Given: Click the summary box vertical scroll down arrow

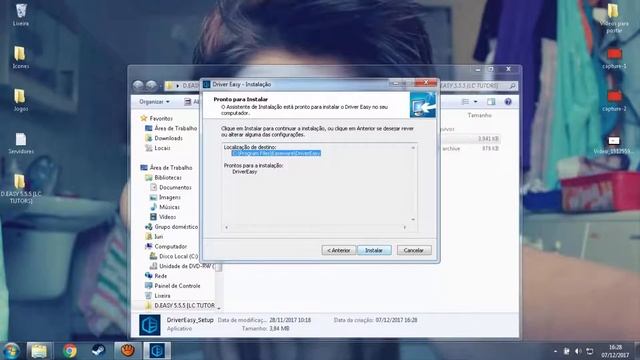Looking at the screenshot, I should [413, 219].
